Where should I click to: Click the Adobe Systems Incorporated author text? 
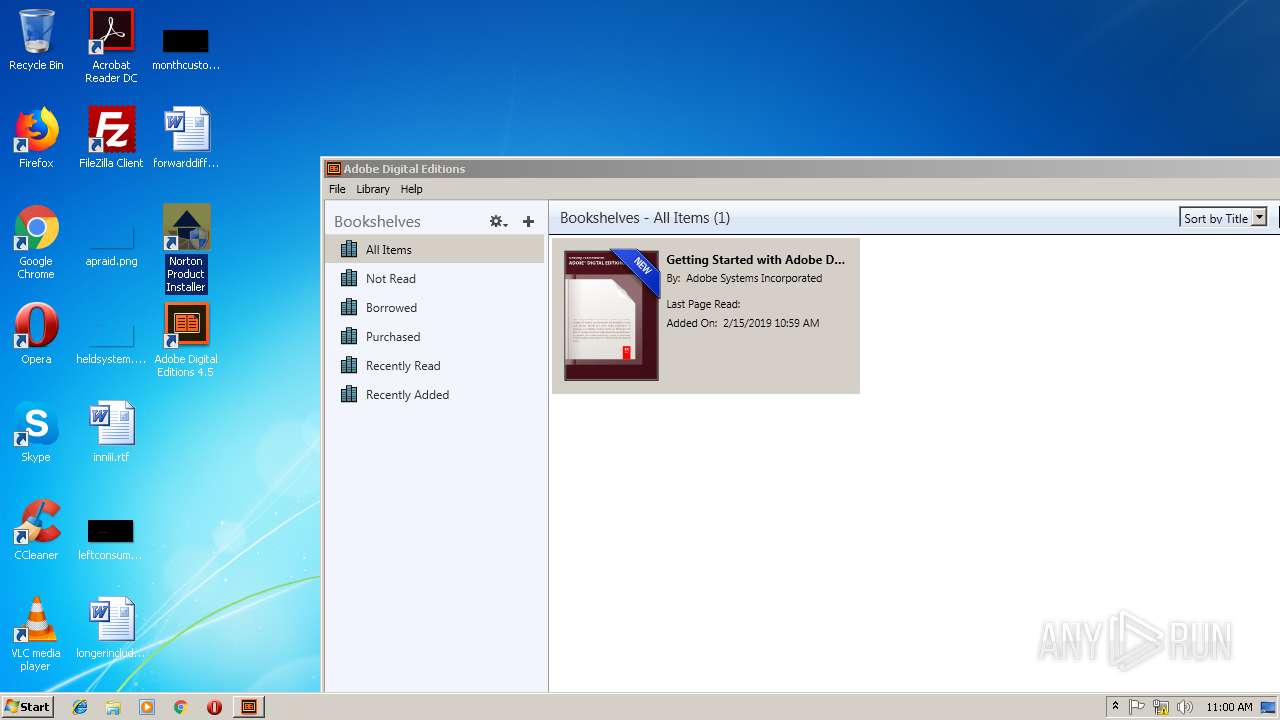point(754,279)
